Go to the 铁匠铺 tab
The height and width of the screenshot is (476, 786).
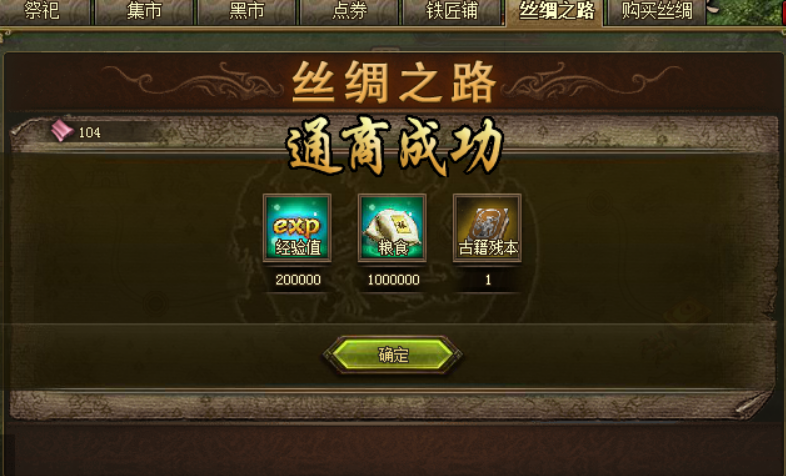pyautogui.click(x=452, y=12)
